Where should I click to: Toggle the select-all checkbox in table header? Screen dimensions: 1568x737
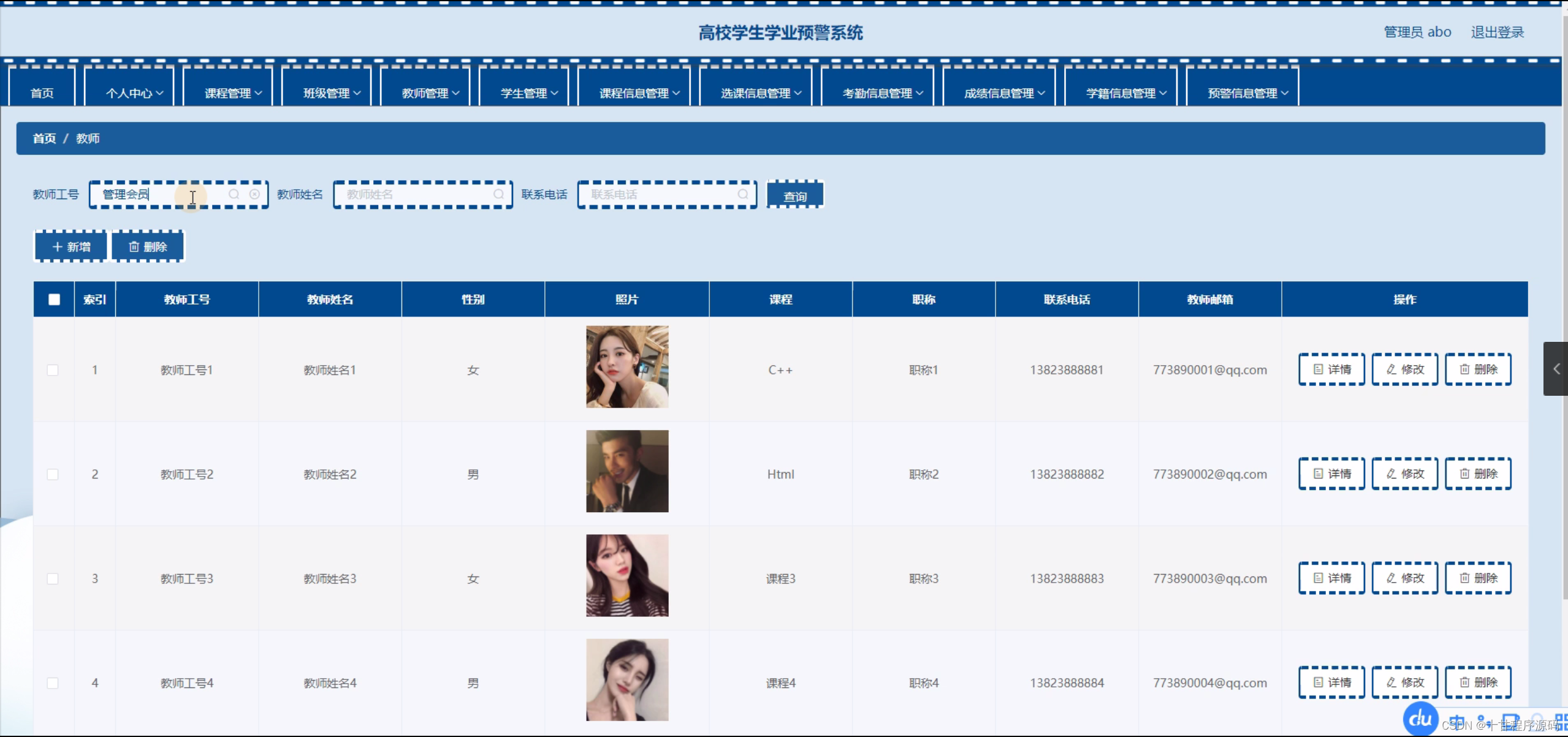coord(54,300)
